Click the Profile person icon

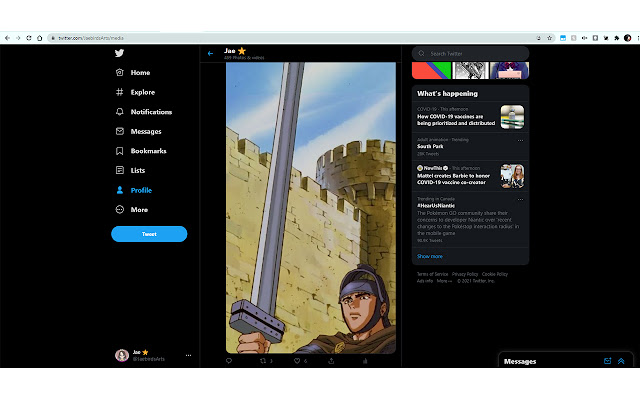pos(120,190)
